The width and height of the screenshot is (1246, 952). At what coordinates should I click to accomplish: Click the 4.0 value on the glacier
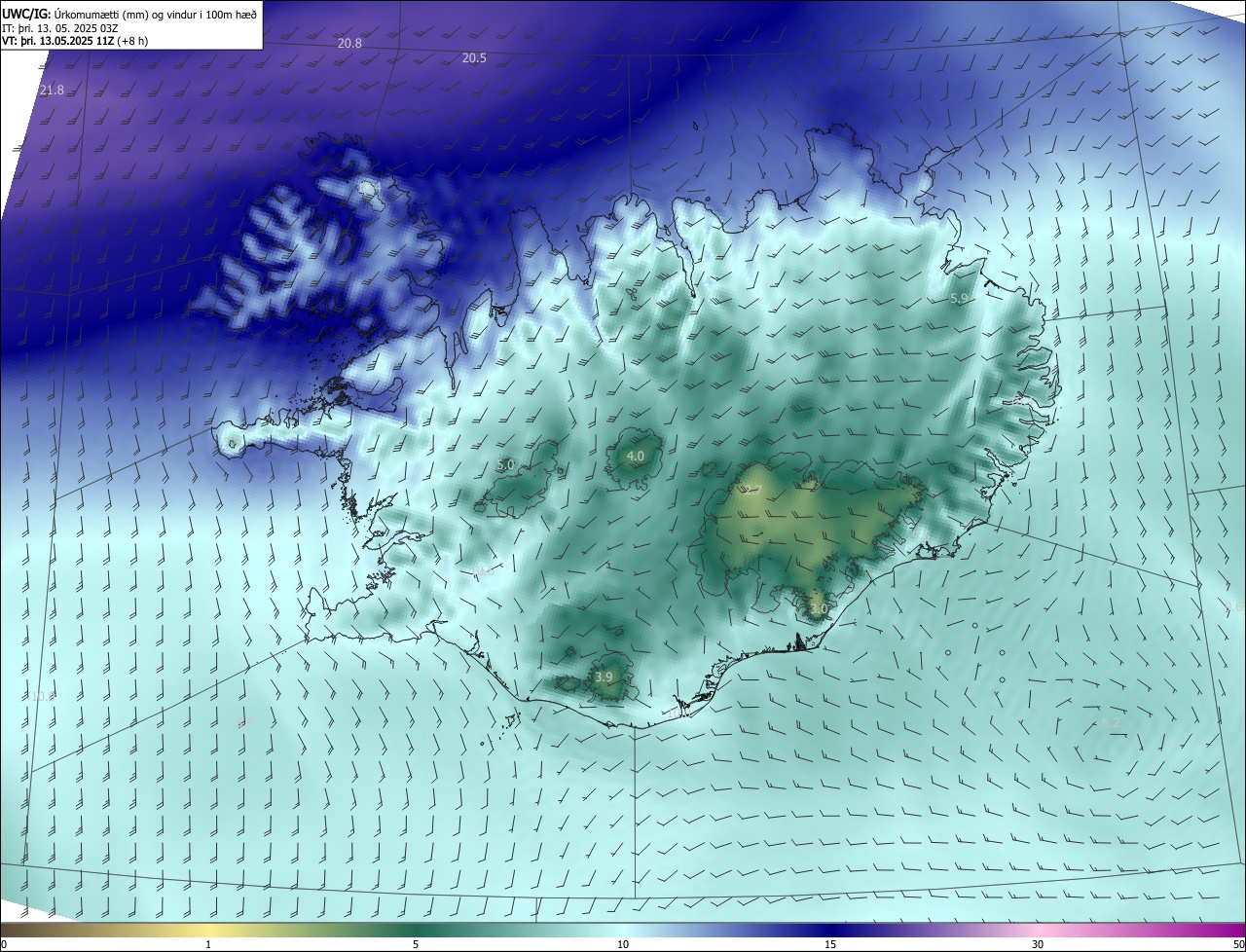(636, 456)
